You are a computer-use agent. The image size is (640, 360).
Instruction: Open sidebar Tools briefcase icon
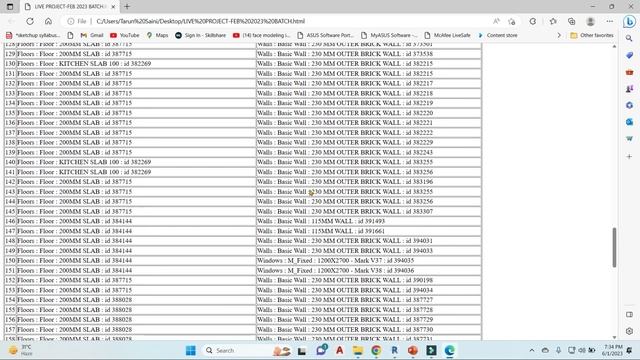pos(629,72)
